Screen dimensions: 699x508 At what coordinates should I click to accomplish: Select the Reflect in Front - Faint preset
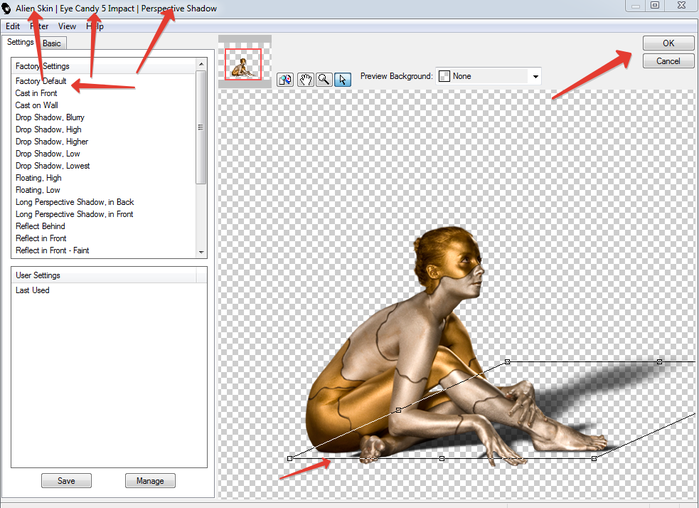(x=52, y=250)
